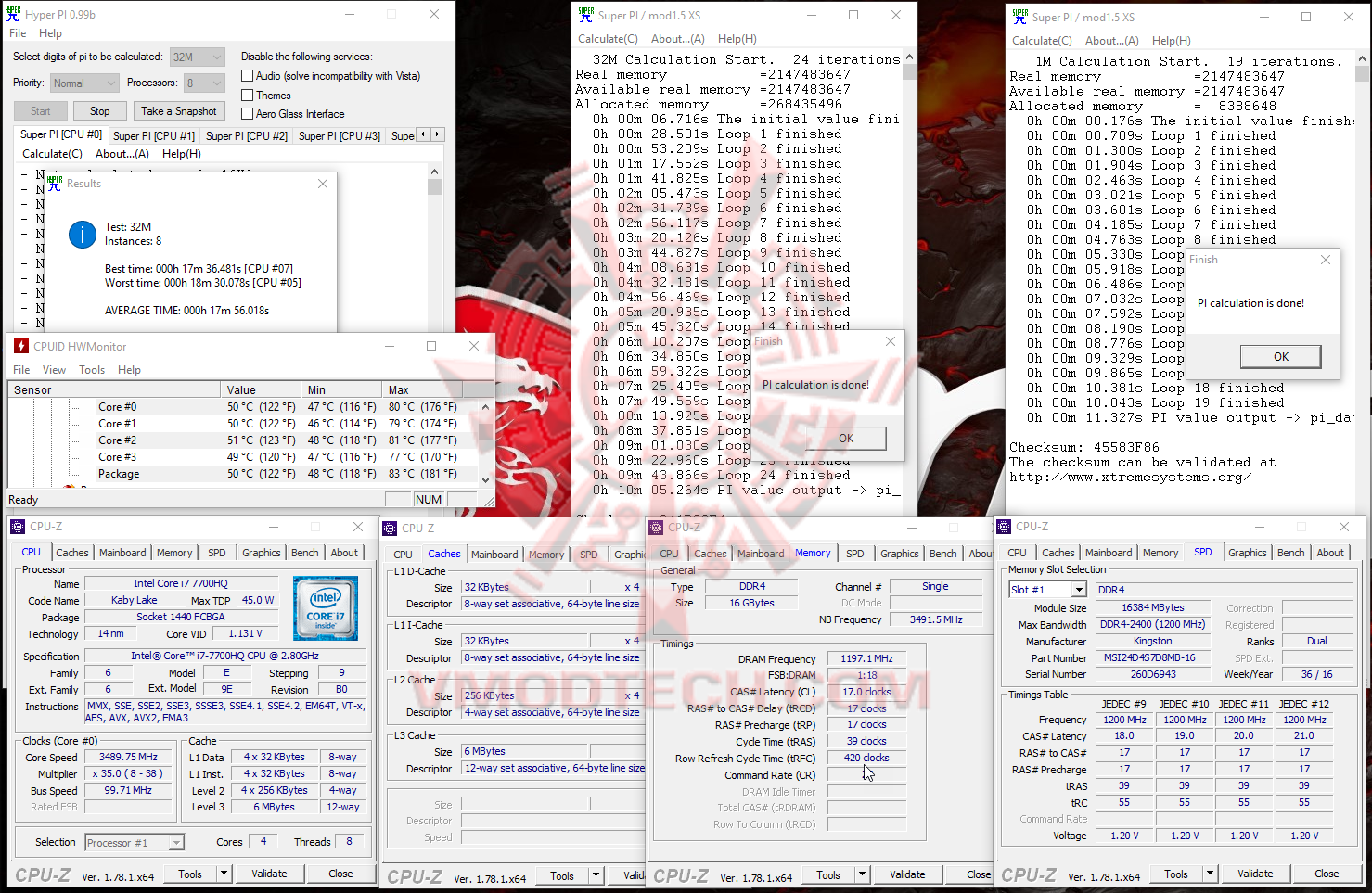Click the Tools button in CPU-Z Memory window
The width and height of the screenshot is (1372, 893).
tap(828, 874)
